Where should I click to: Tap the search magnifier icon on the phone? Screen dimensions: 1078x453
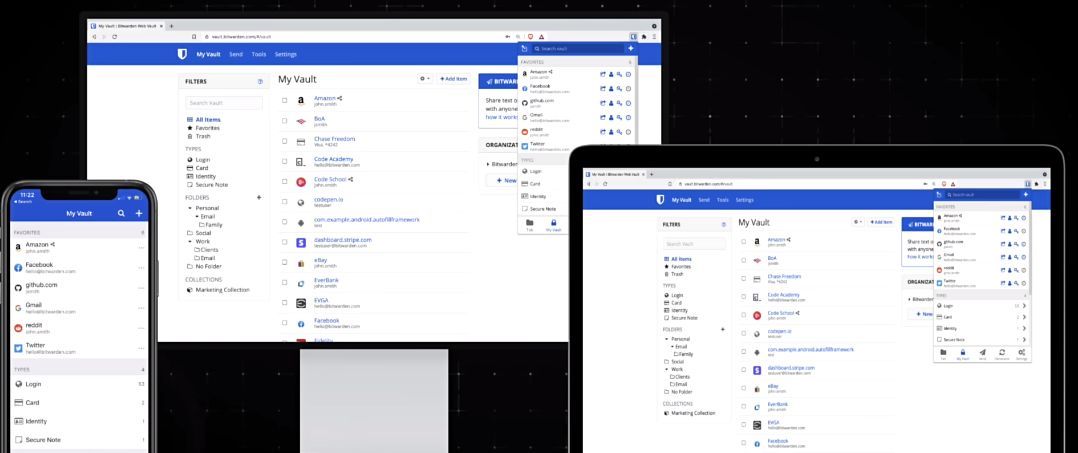click(x=121, y=214)
